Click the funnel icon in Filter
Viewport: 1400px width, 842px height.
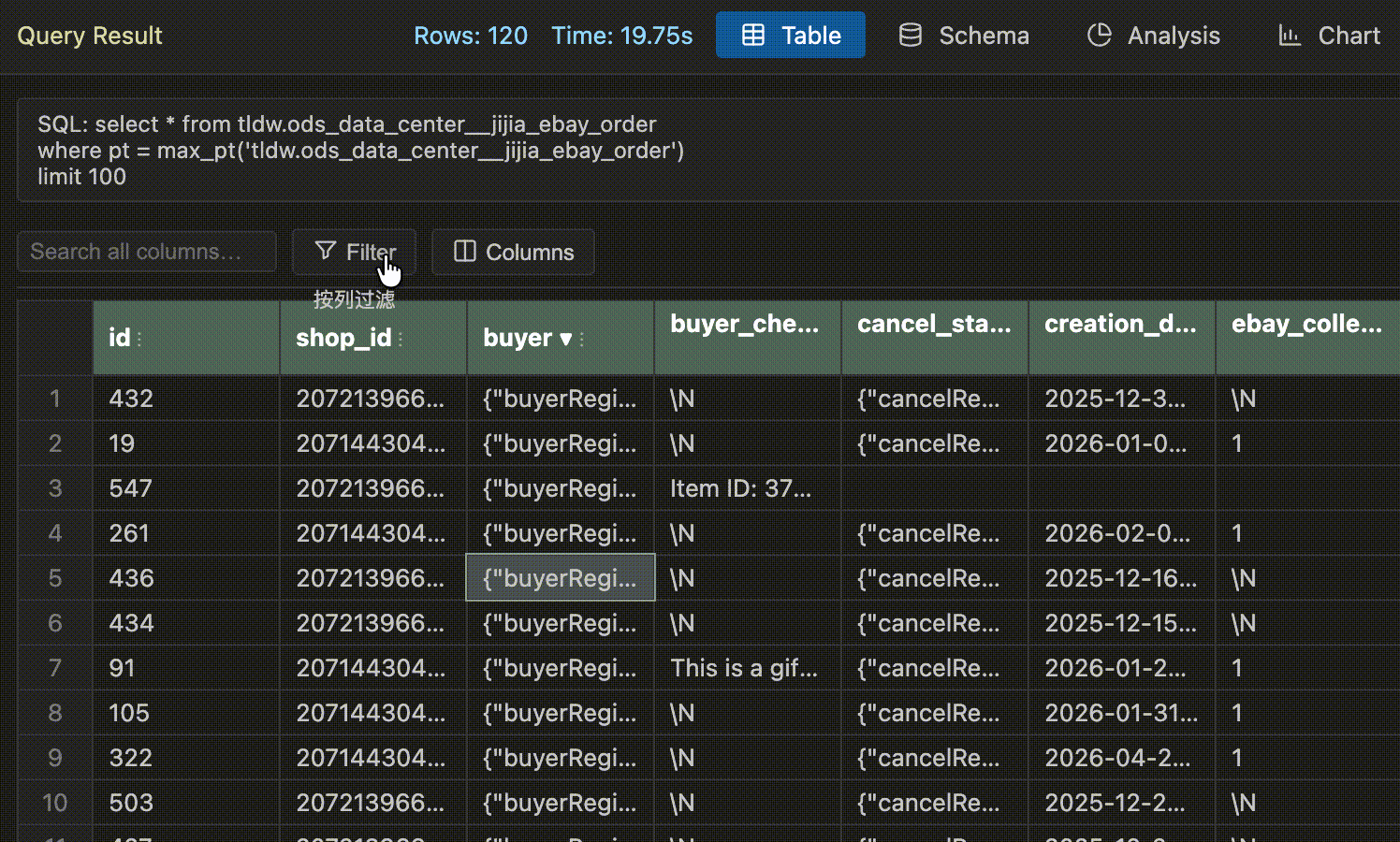(x=325, y=251)
